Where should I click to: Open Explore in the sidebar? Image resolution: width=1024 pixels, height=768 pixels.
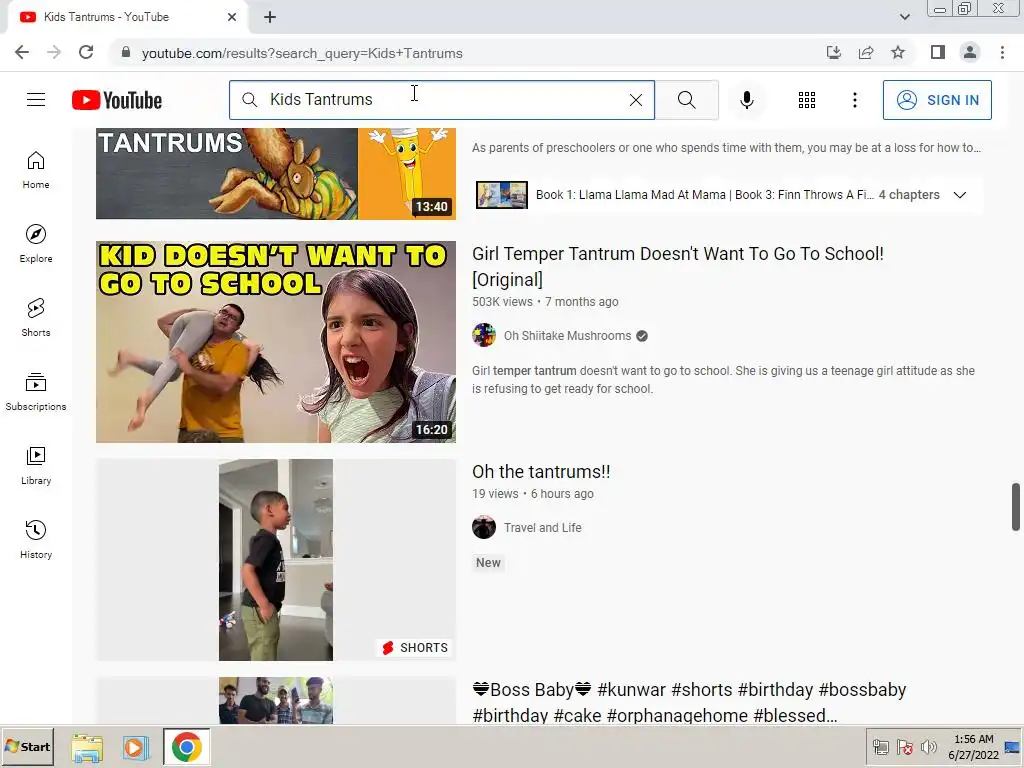(36, 244)
